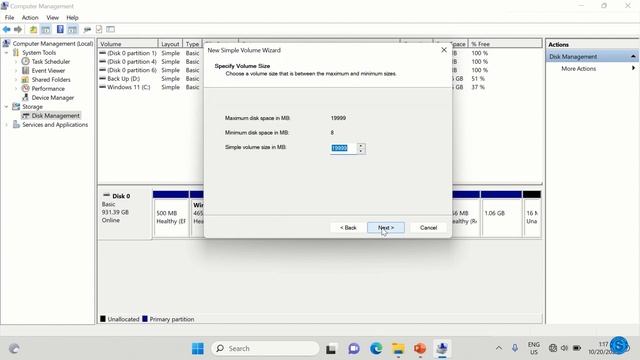
Task: Toggle the Show/Hide Console Tree toolbar icon
Action: coord(46,29)
